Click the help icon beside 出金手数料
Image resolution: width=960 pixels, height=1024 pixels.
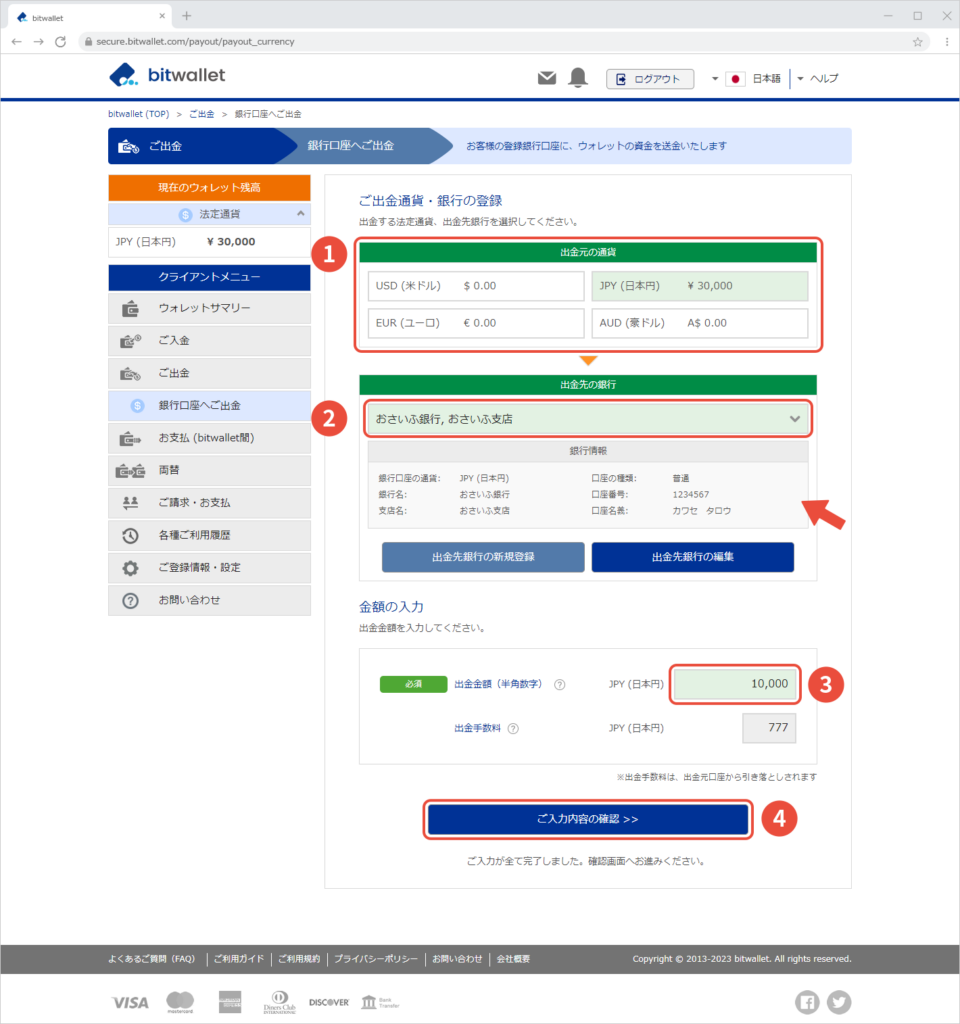(513, 728)
